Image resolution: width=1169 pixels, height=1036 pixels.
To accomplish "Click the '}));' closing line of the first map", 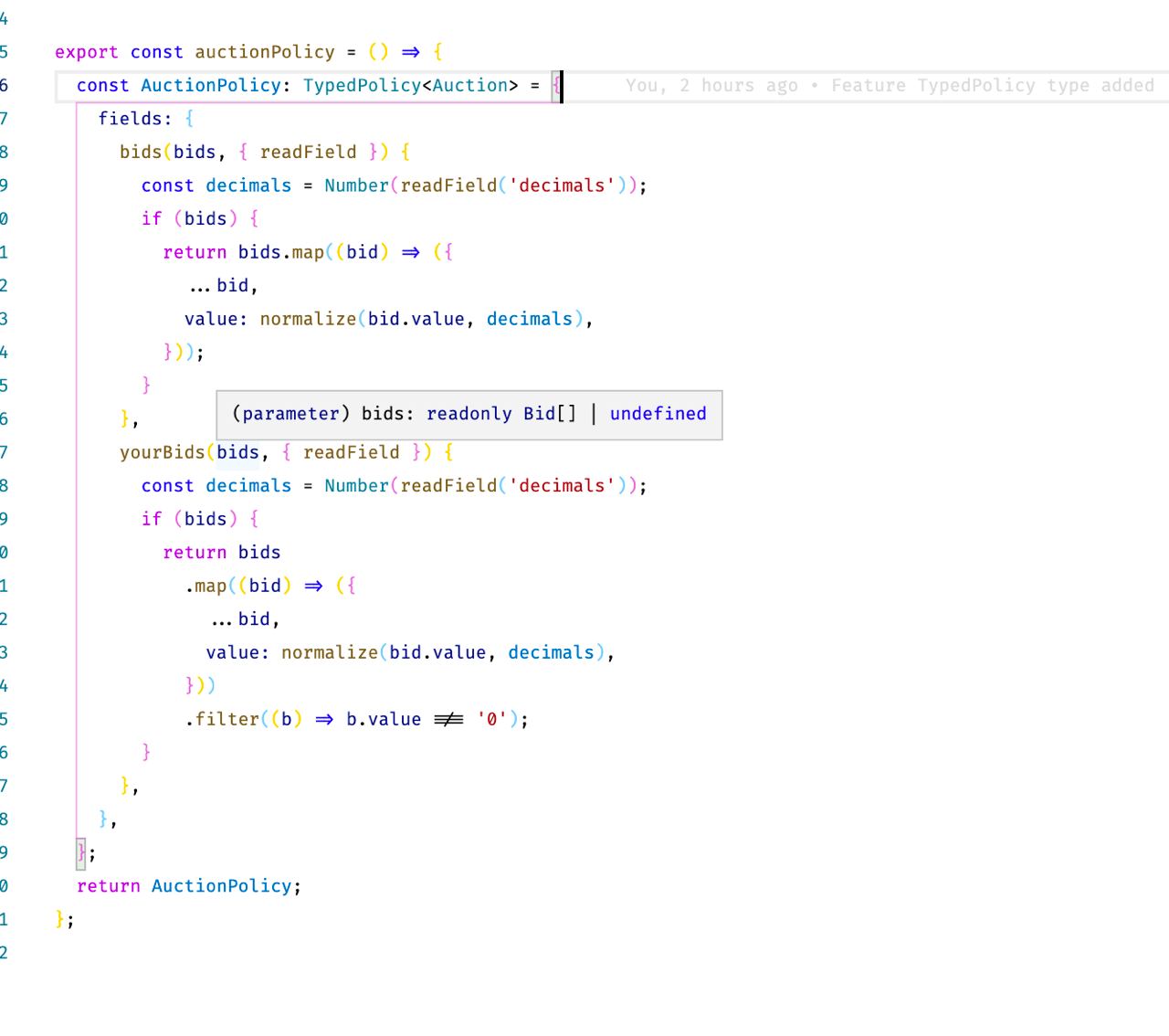I will 184,352.
